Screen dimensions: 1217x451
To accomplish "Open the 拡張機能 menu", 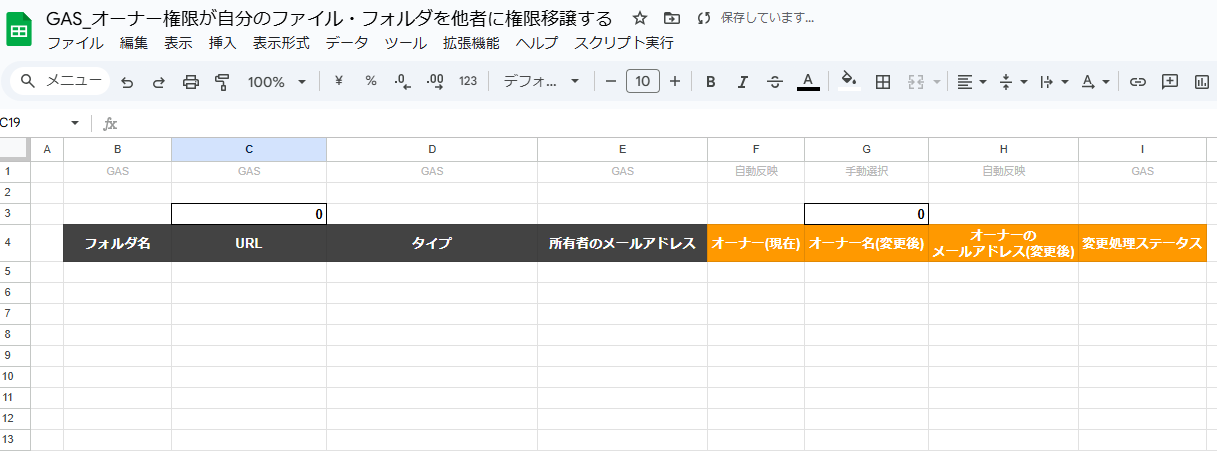I will coord(471,43).
